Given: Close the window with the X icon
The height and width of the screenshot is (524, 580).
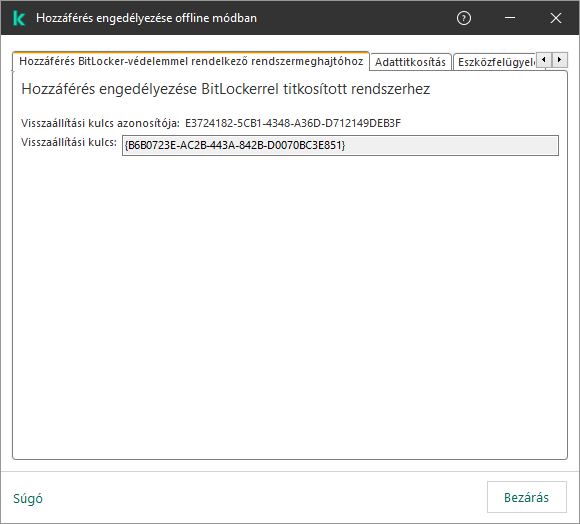Looking at the screenshot, I should click(556, 18).
